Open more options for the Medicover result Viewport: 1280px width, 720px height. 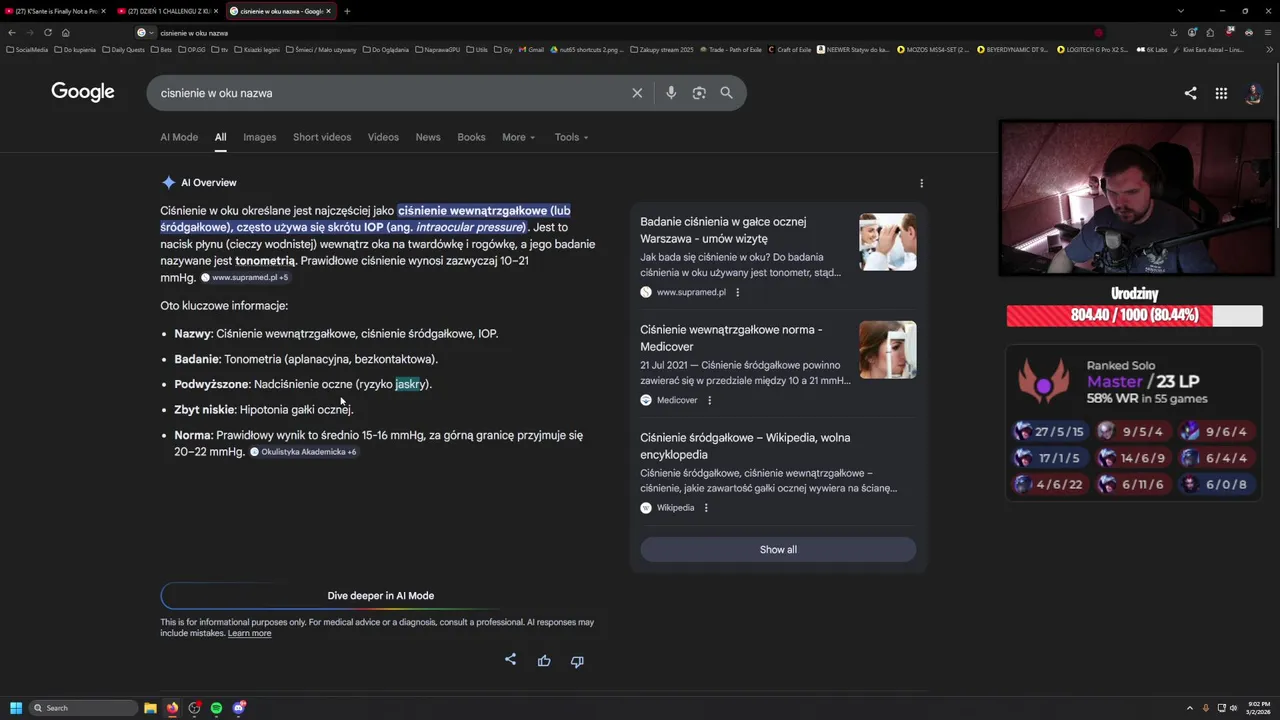710,400
